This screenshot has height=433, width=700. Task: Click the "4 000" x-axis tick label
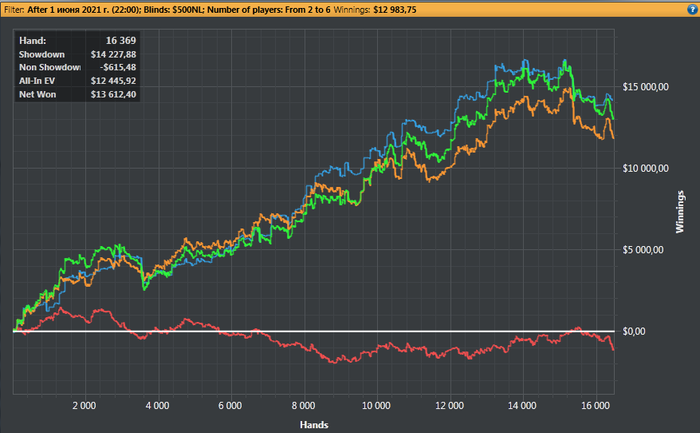click(157, 406)
